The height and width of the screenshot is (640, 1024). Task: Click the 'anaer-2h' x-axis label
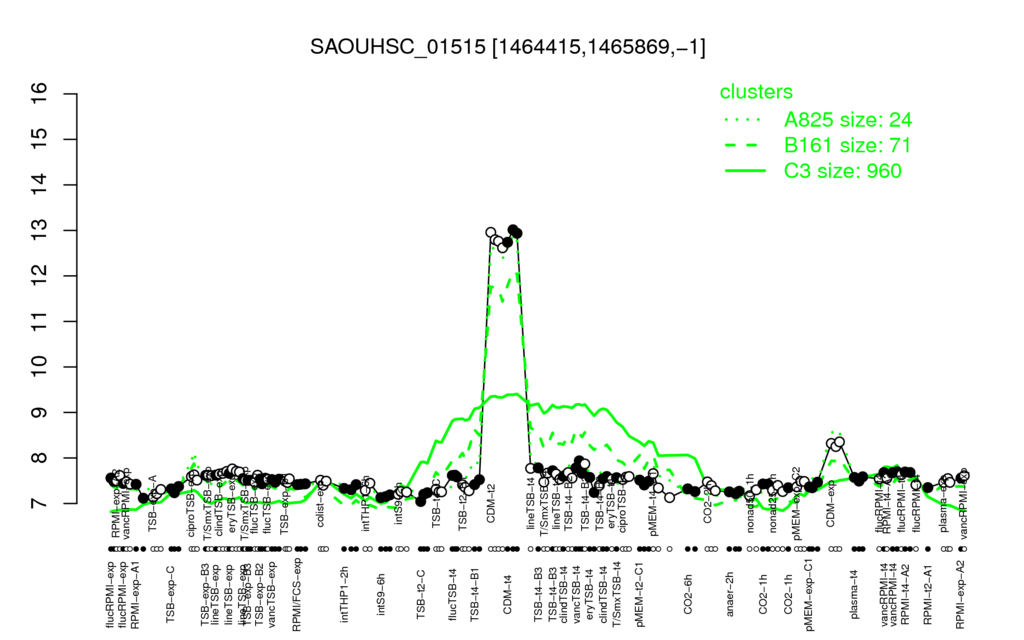click(x=730, y=594)
